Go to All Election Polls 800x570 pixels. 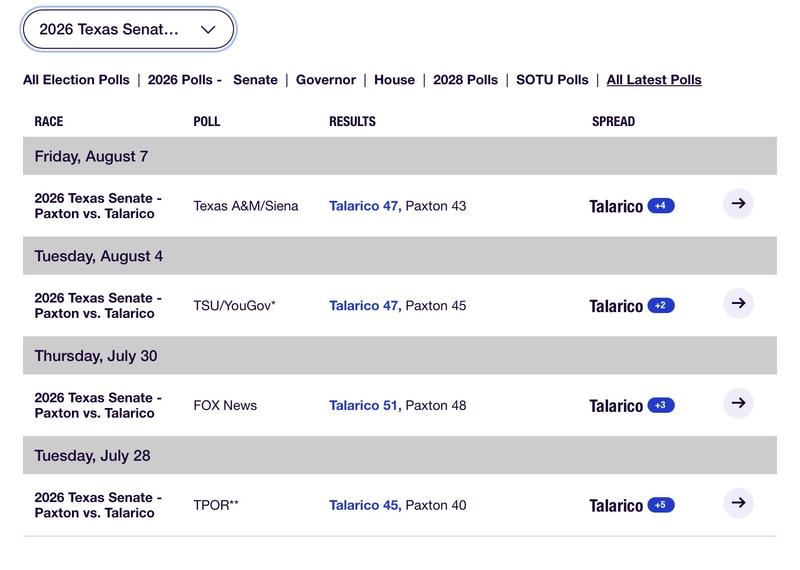[76, 80]
